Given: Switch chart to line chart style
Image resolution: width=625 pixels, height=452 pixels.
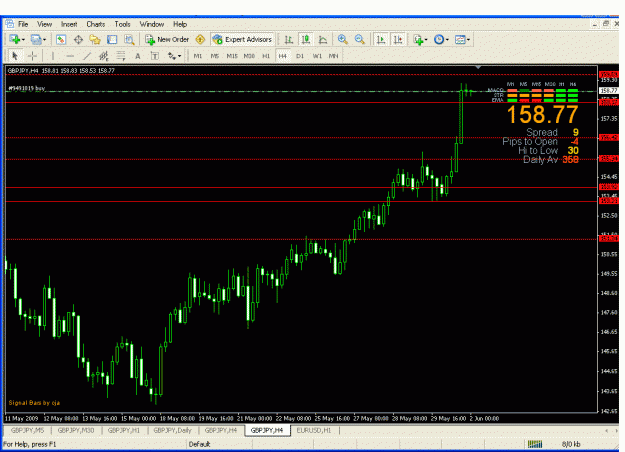Looking at the screenshot, I should point(323,39).
